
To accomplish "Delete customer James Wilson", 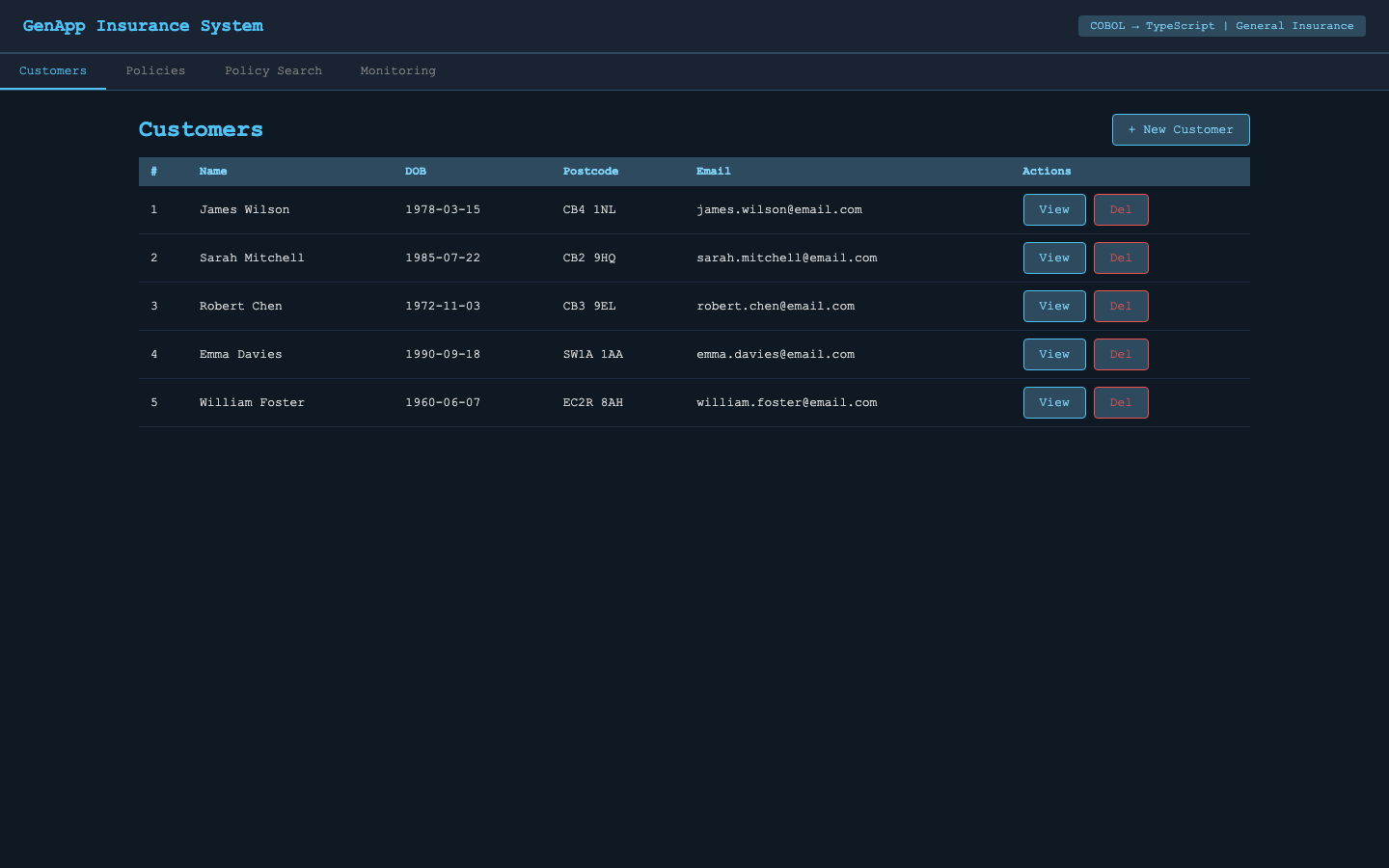I will click(1121, 210).
